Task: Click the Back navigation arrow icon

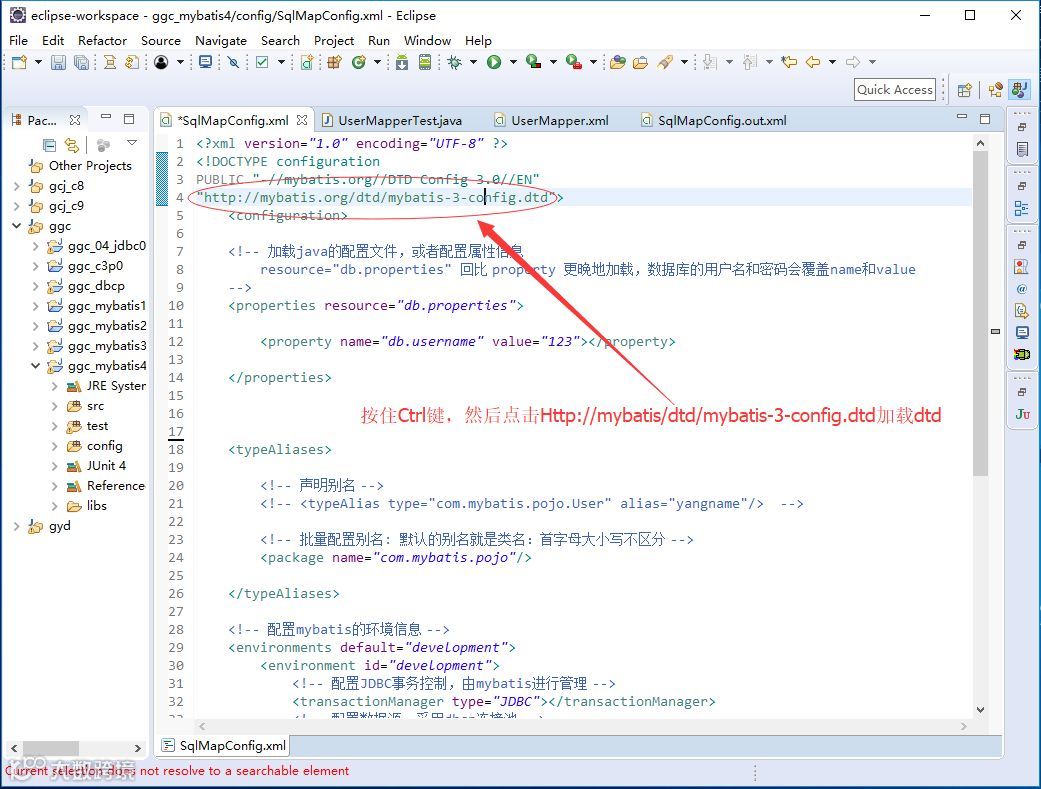Action: point(813,62)
